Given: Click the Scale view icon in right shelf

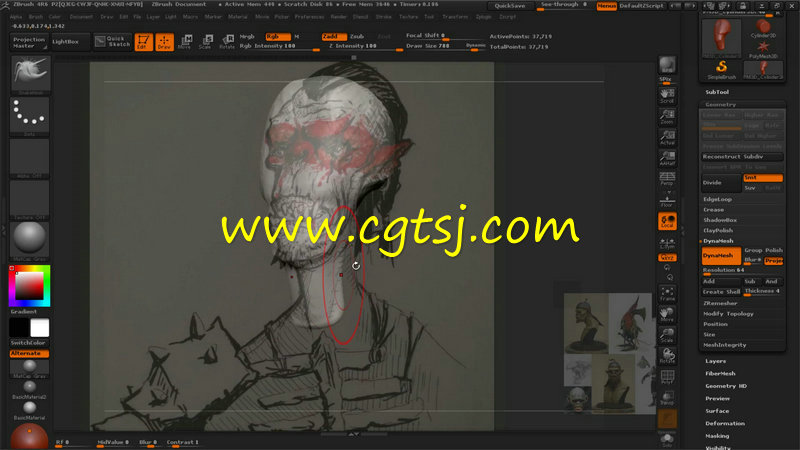Looking at the screenshot, I should point(667,335).
